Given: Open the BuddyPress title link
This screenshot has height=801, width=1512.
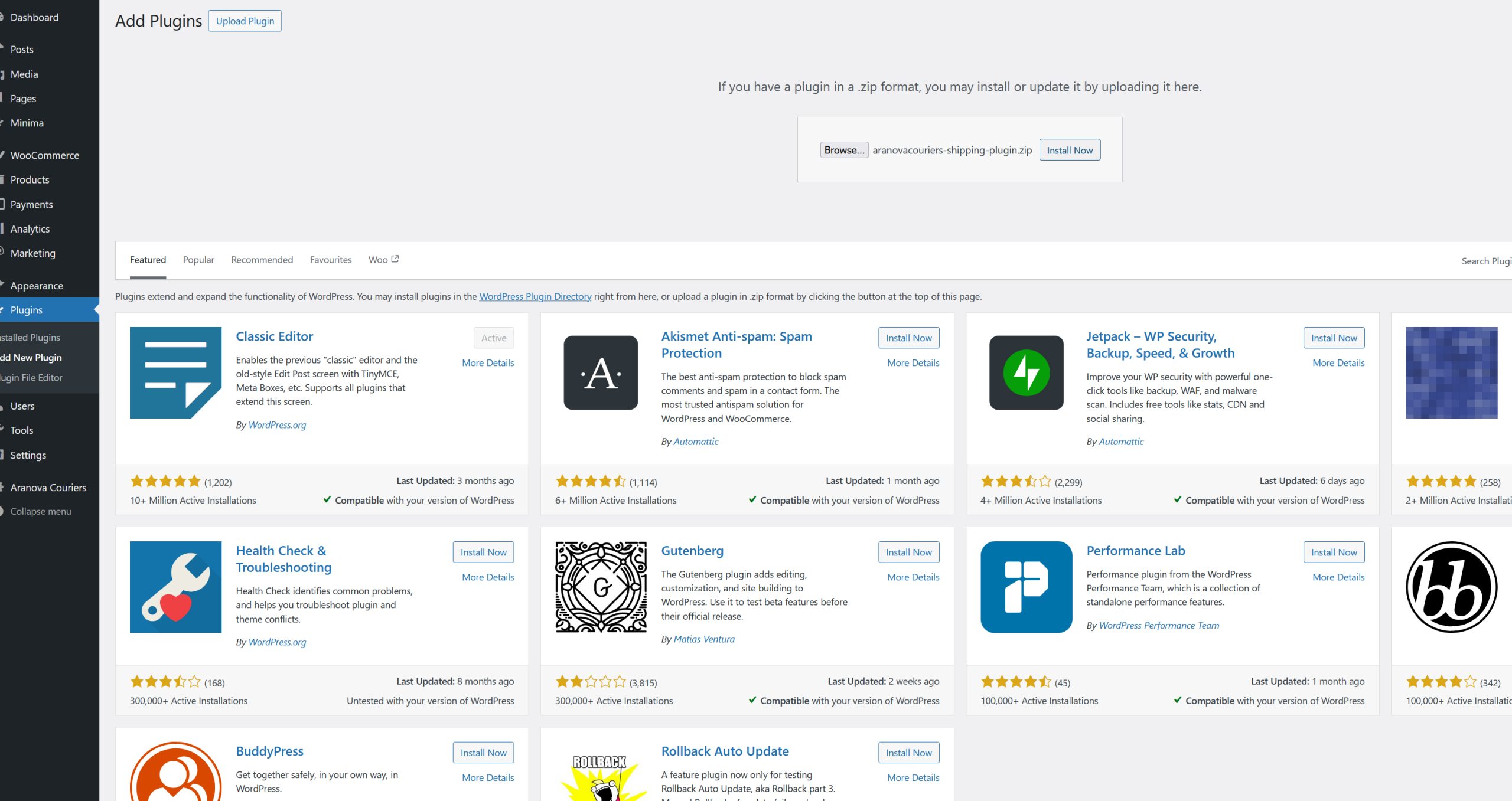Looking at the screenshot, I should [269, 751].
